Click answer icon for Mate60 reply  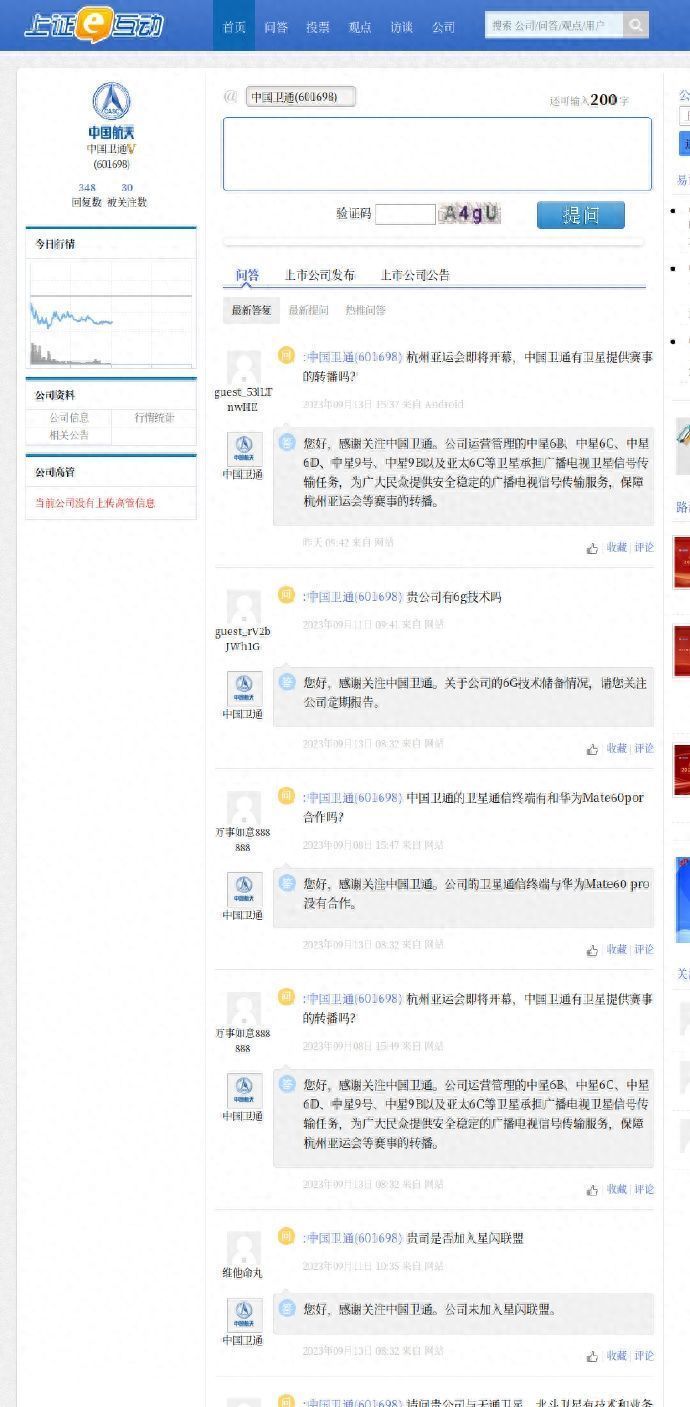coord(287,883)
